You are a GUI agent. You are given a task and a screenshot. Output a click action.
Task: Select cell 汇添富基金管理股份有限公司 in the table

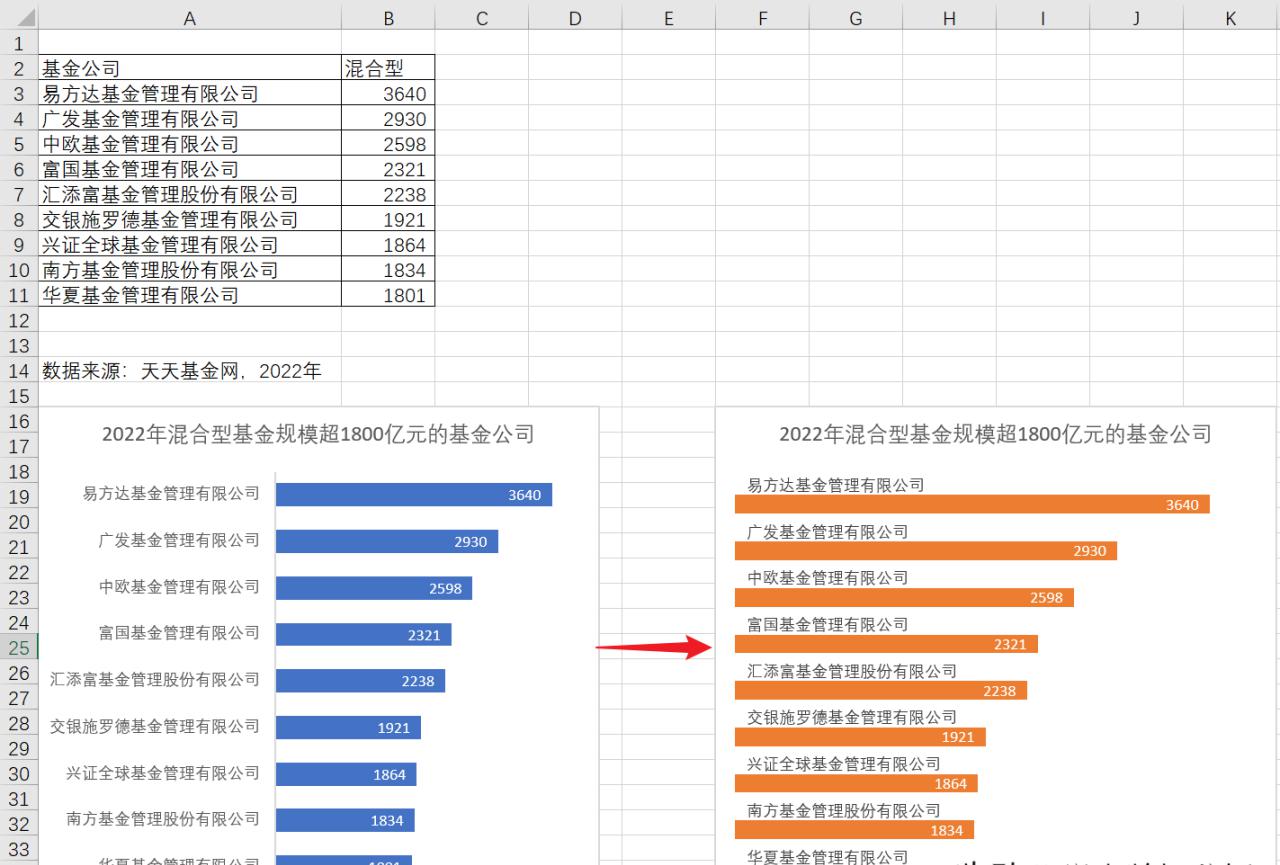point(190,194)
